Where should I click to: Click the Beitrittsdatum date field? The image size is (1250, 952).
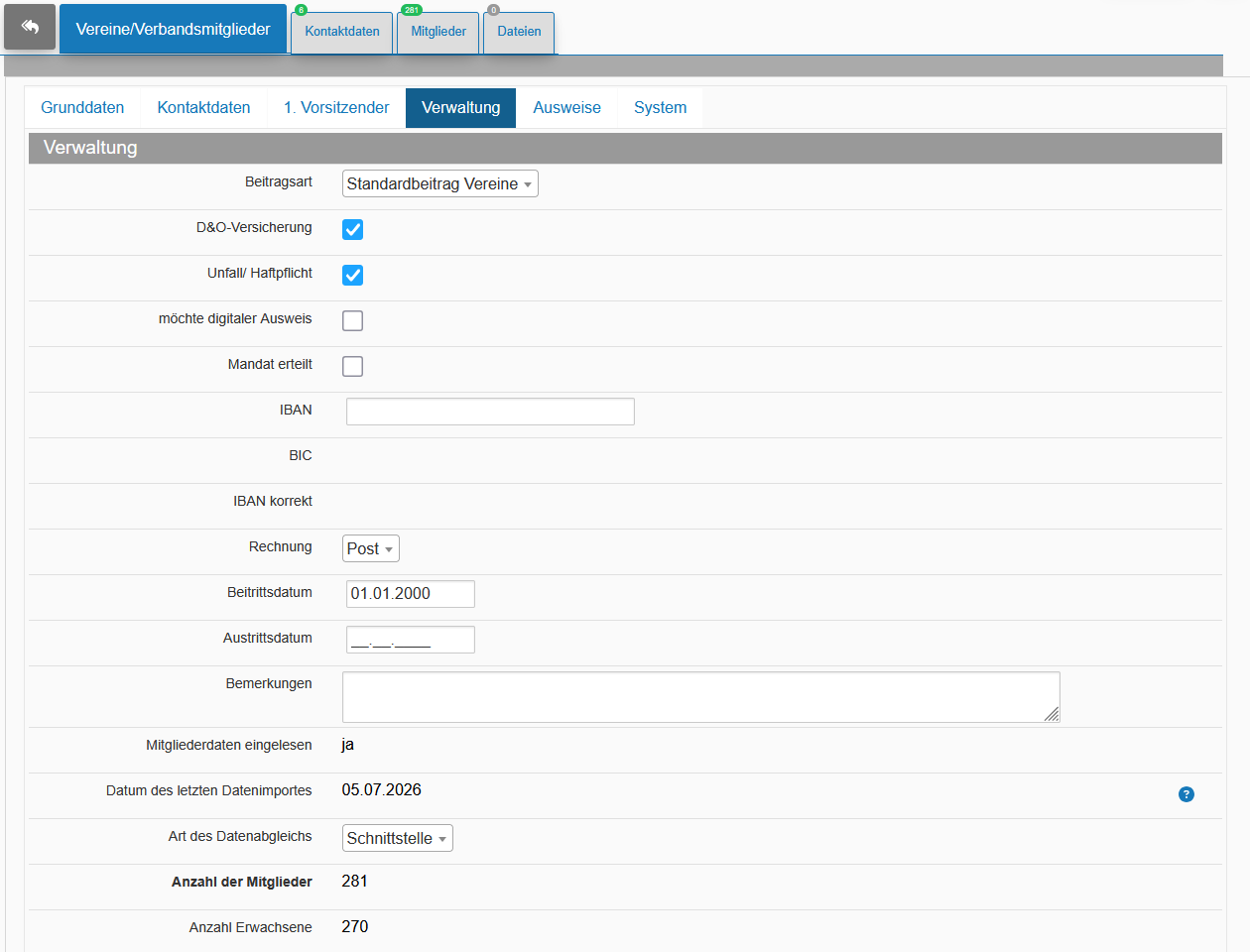pos(411,594)
